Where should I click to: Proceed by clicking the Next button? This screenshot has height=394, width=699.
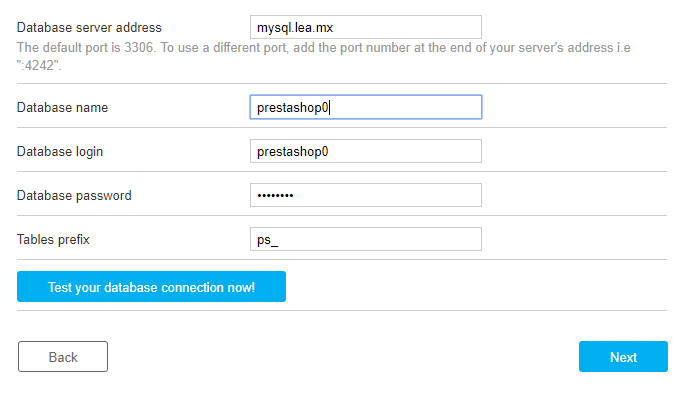[623, 357]
